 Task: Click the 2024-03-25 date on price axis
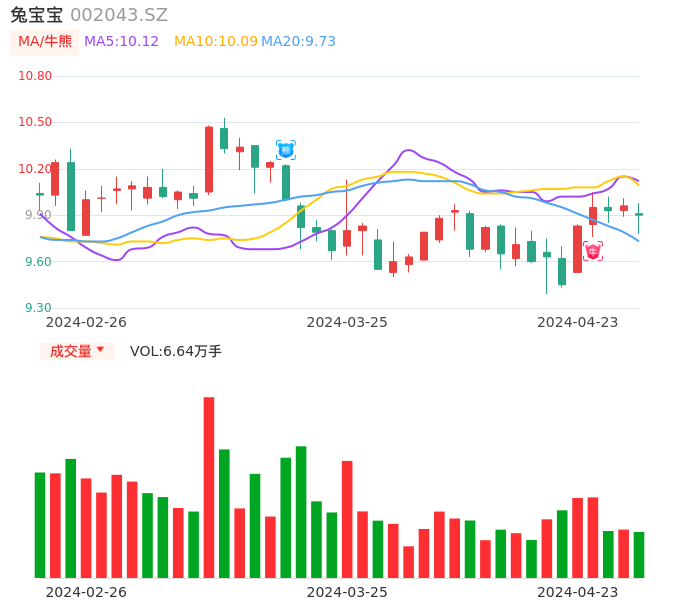click(347, 322)
